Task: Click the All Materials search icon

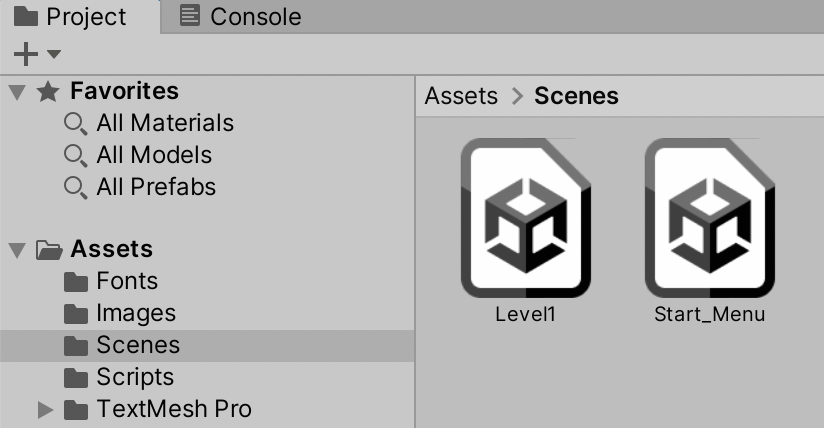Action: pyautogui.click(x=75, y=123)
